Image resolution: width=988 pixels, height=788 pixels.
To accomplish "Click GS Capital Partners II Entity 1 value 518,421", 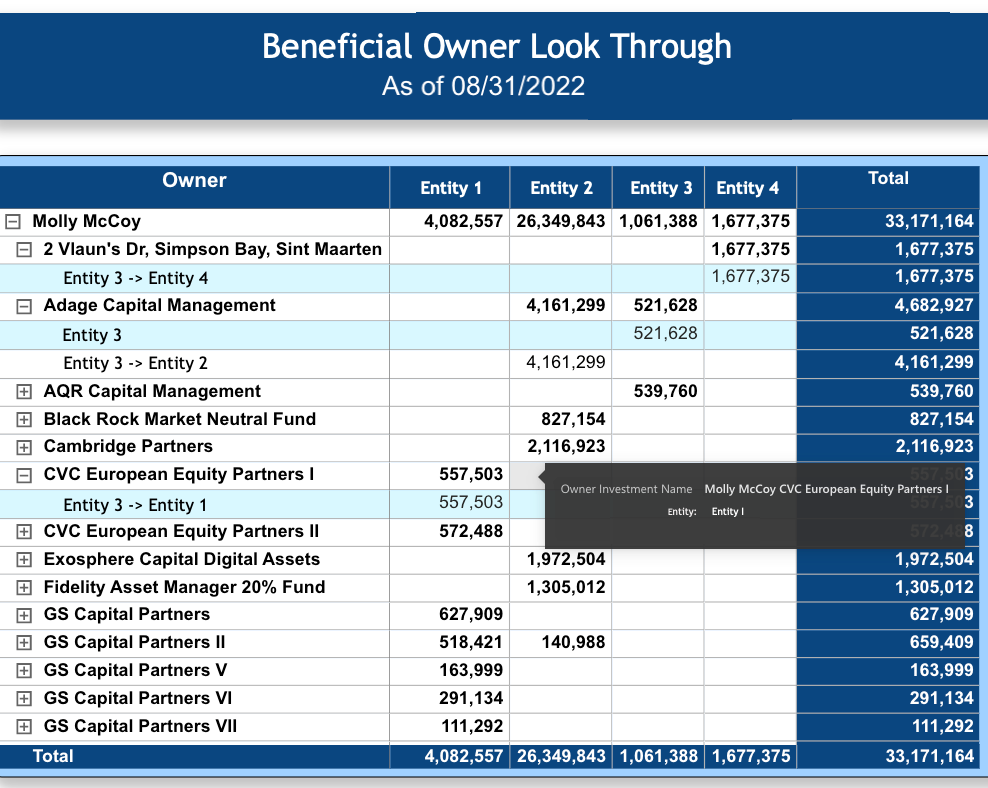I will tap(471, 642).
